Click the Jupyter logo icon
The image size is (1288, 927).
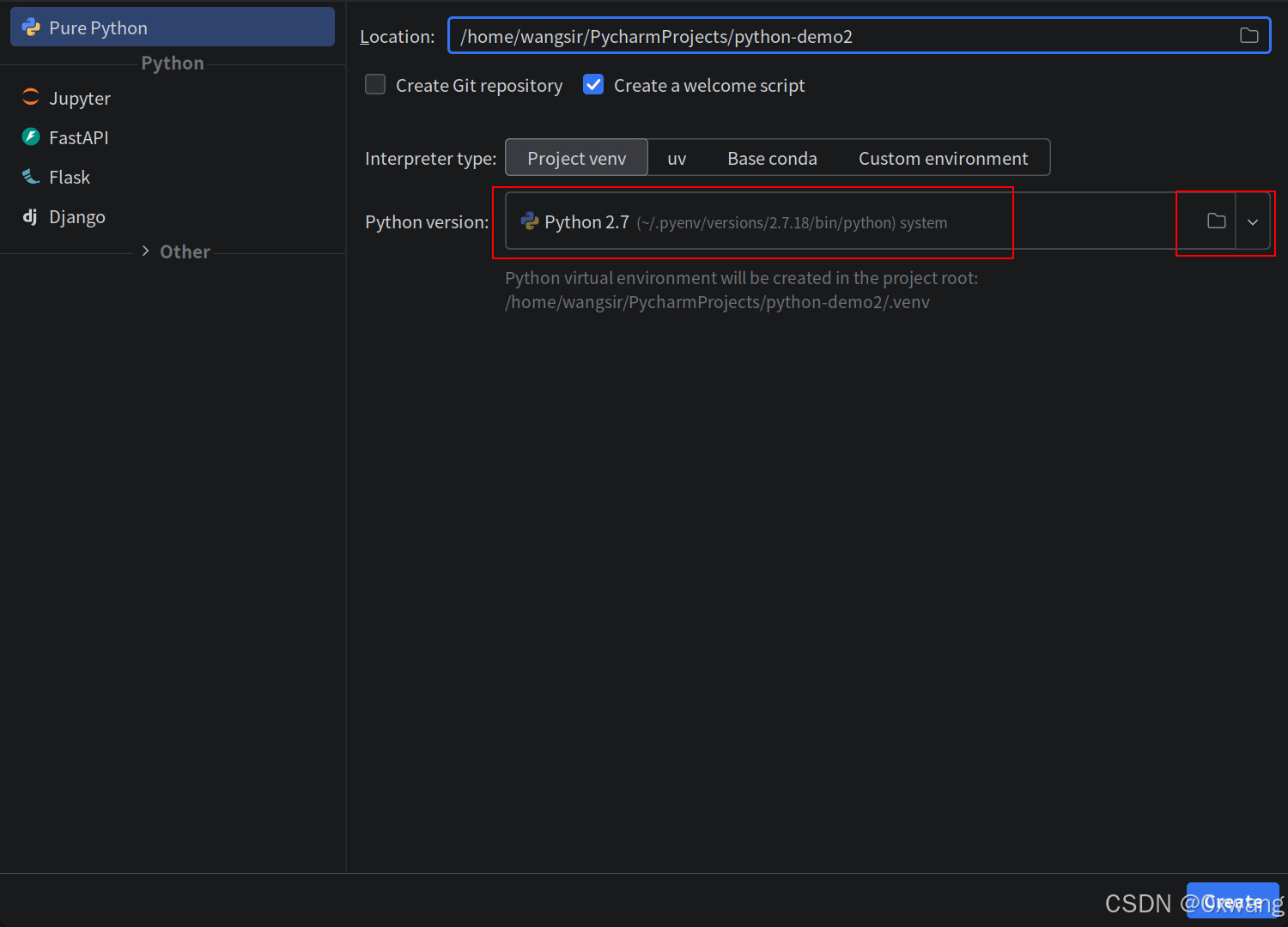pyautogui.click(x=31, y=97)
